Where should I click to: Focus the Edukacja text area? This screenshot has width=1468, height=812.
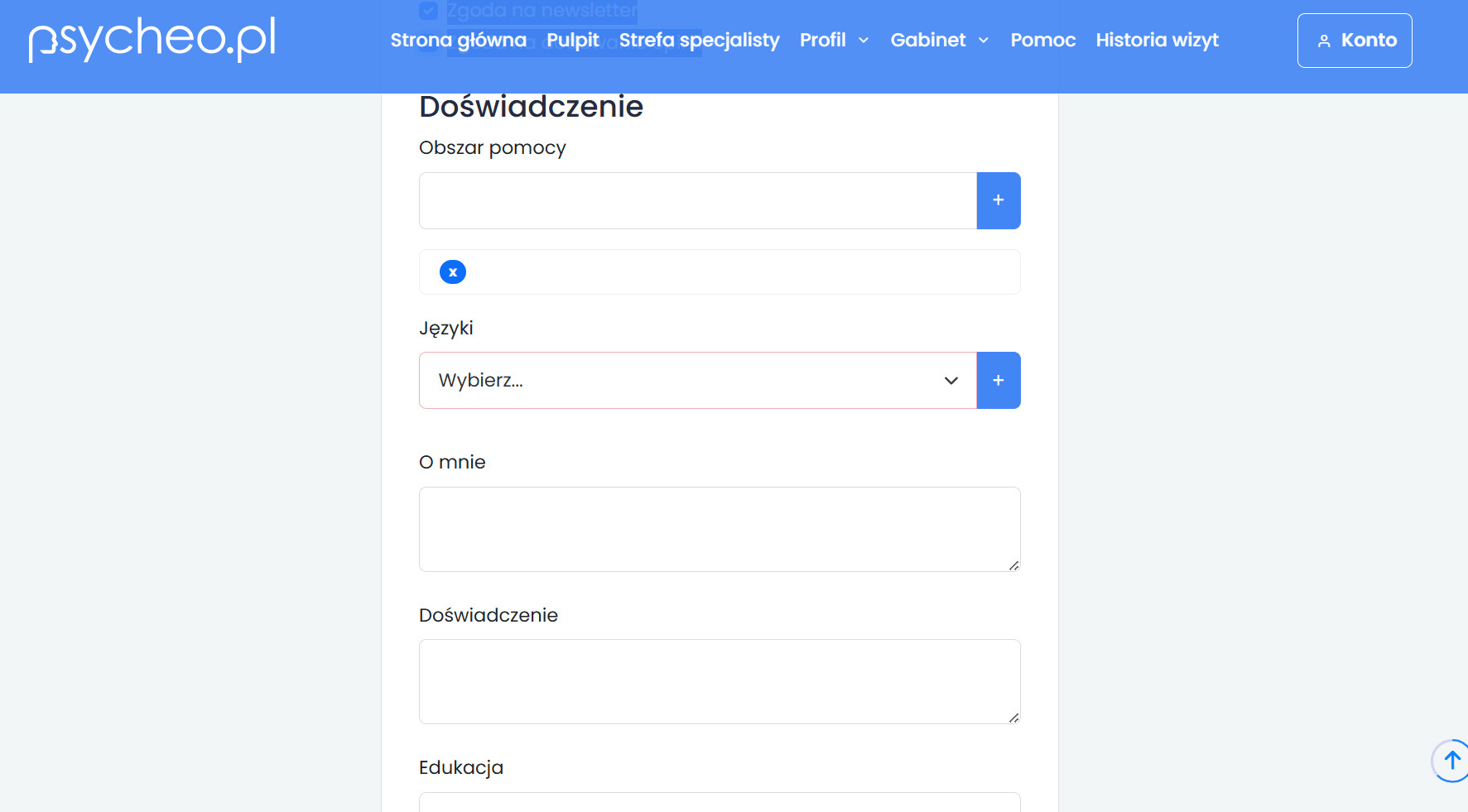coord(719,803)
